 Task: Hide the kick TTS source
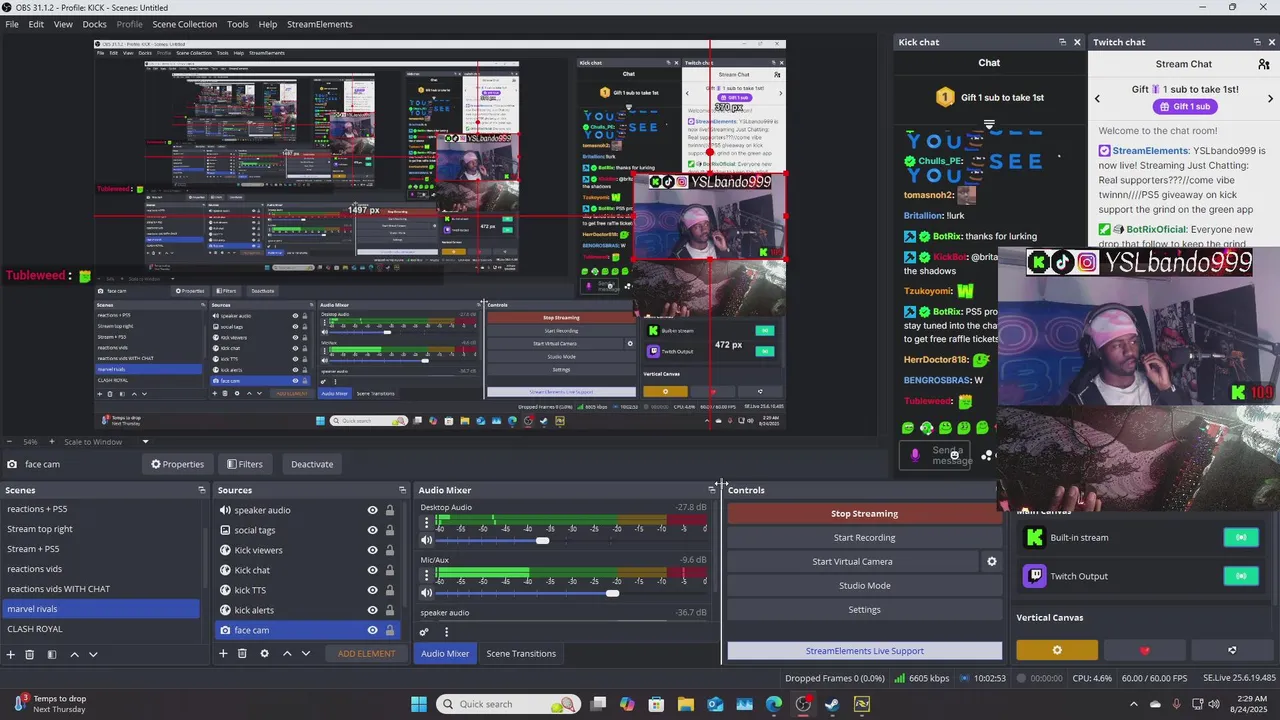coord(372,590)
